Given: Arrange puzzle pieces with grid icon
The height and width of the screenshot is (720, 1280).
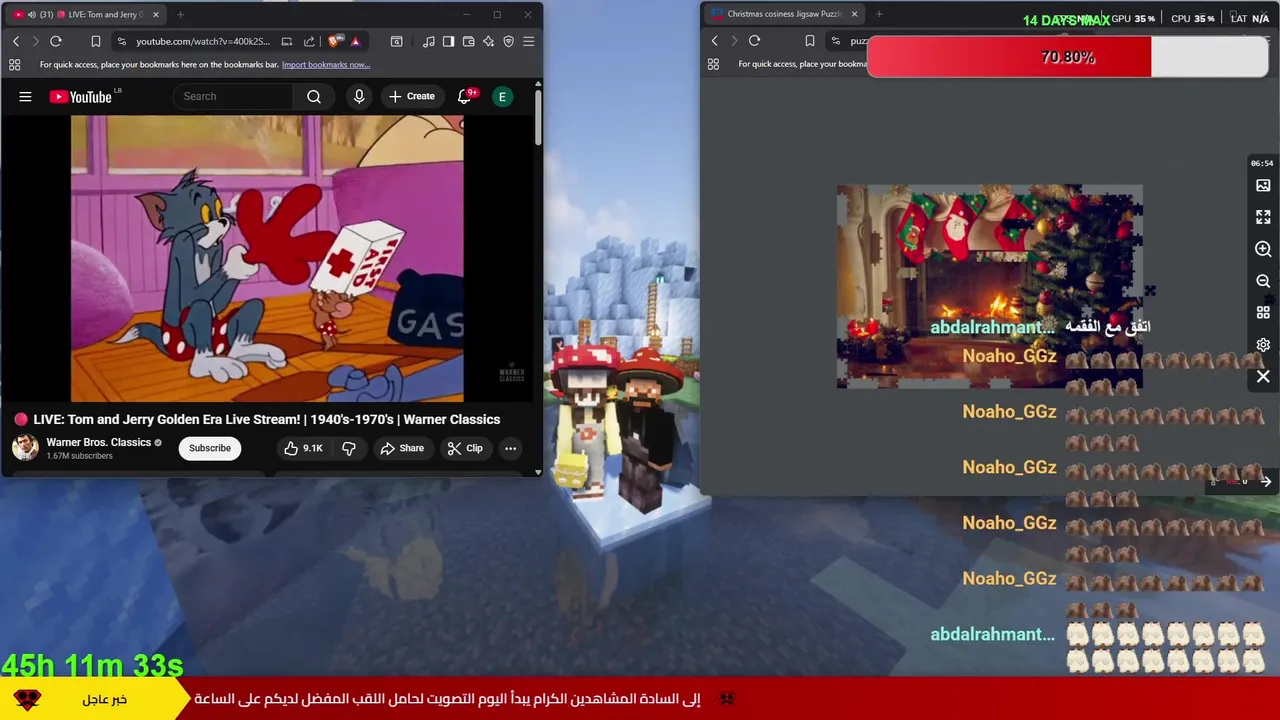Looking at the screenshot, I should tap(1263, 313).
